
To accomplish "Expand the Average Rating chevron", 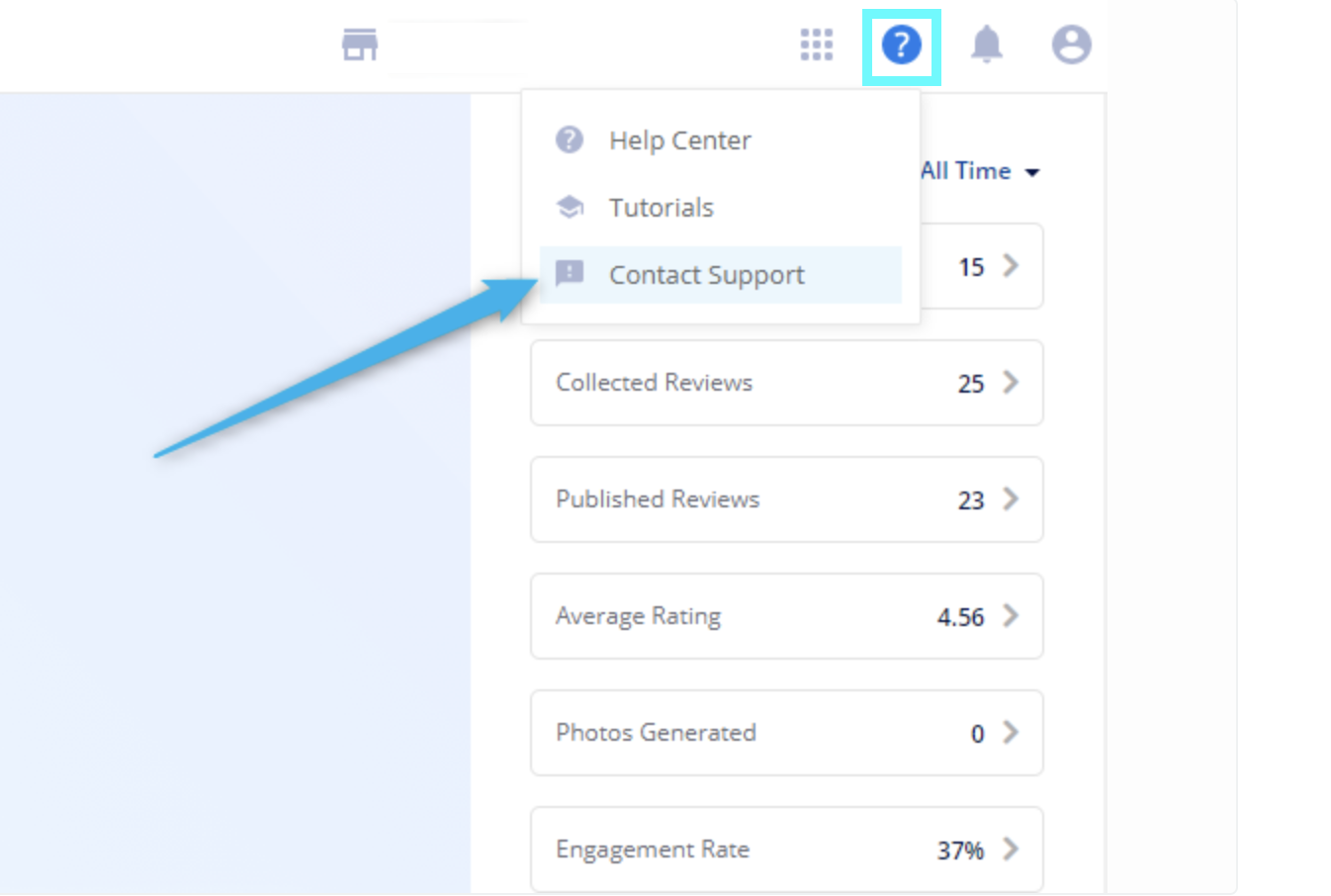I will [1010, 615].
